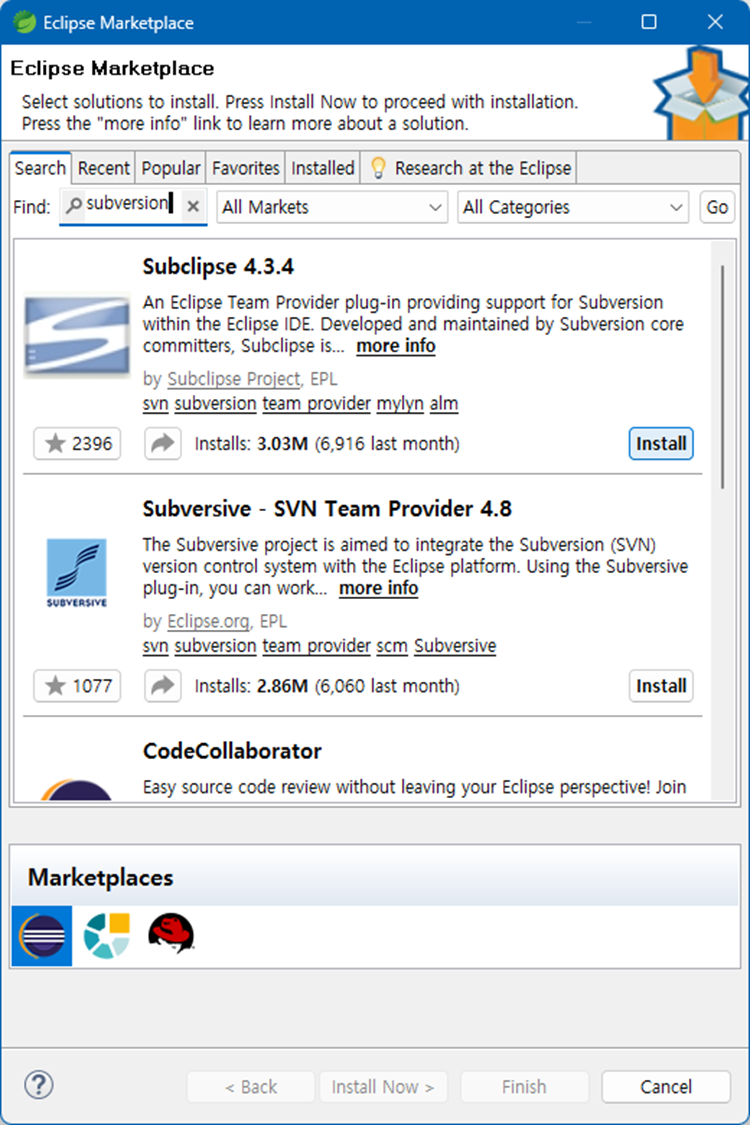Open more info link for Subclipse

click(395, 346)
